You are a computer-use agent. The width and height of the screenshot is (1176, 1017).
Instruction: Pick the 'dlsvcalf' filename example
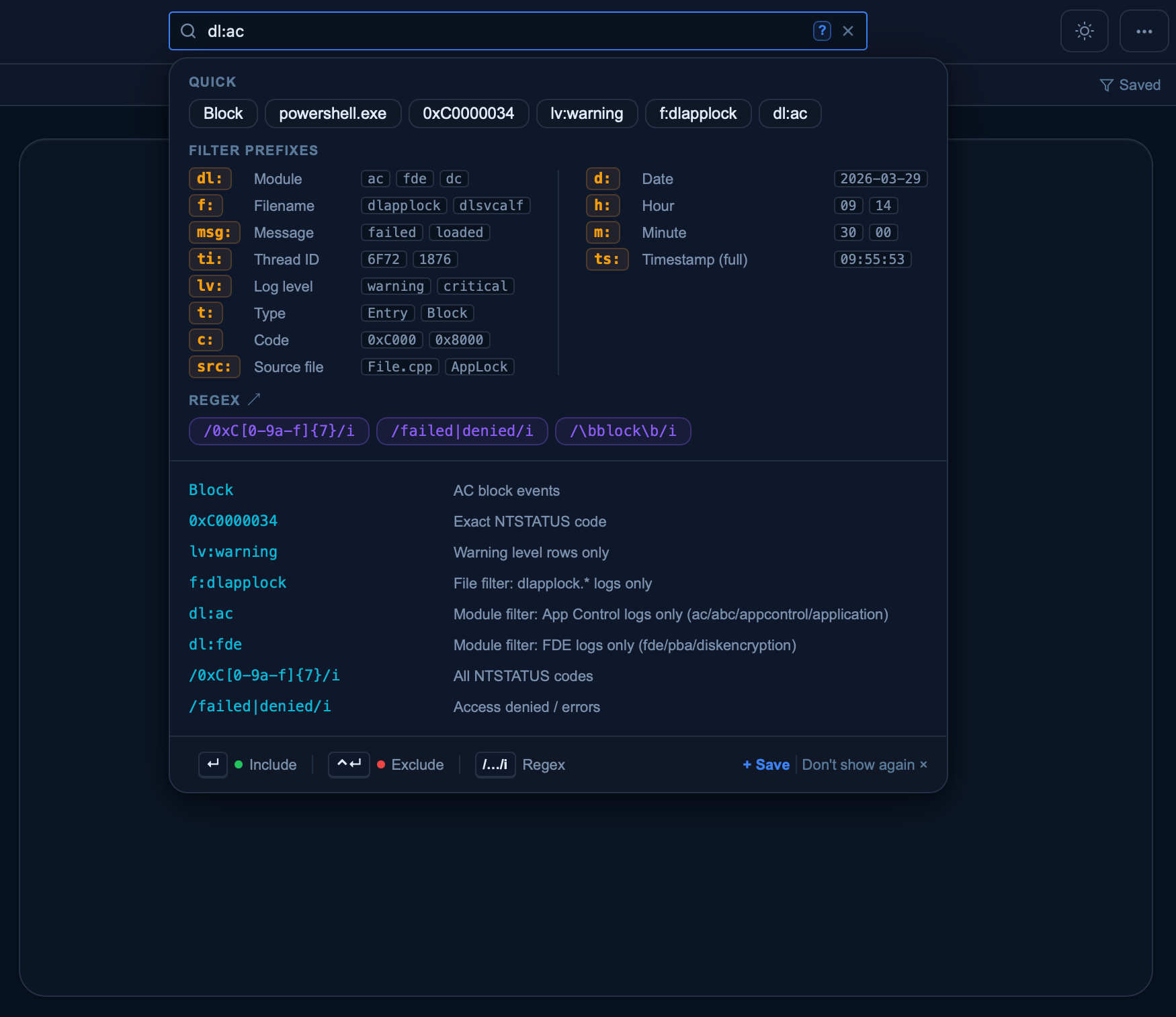click(x=492, y=206)
